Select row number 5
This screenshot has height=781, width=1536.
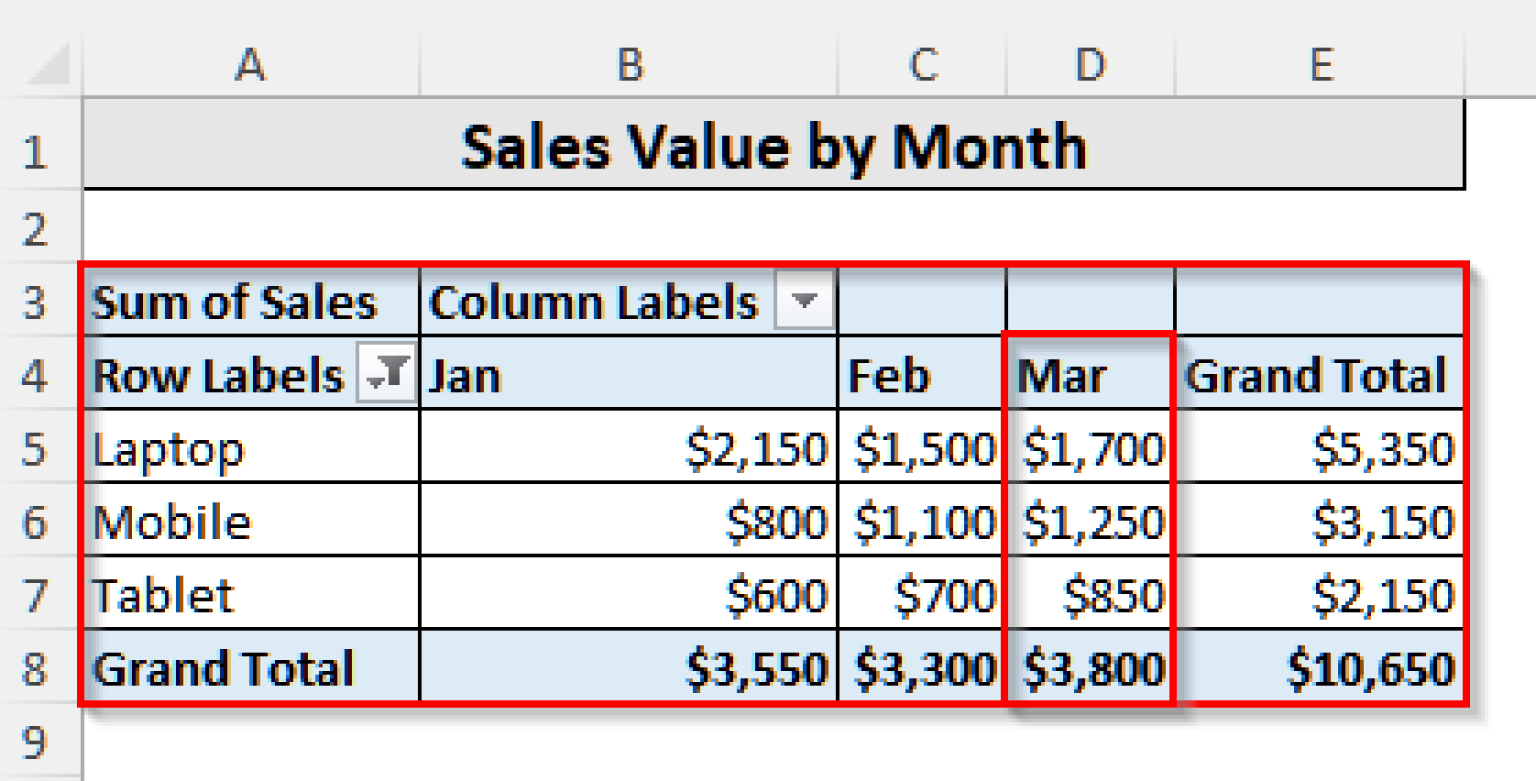[x=39, y=449]
